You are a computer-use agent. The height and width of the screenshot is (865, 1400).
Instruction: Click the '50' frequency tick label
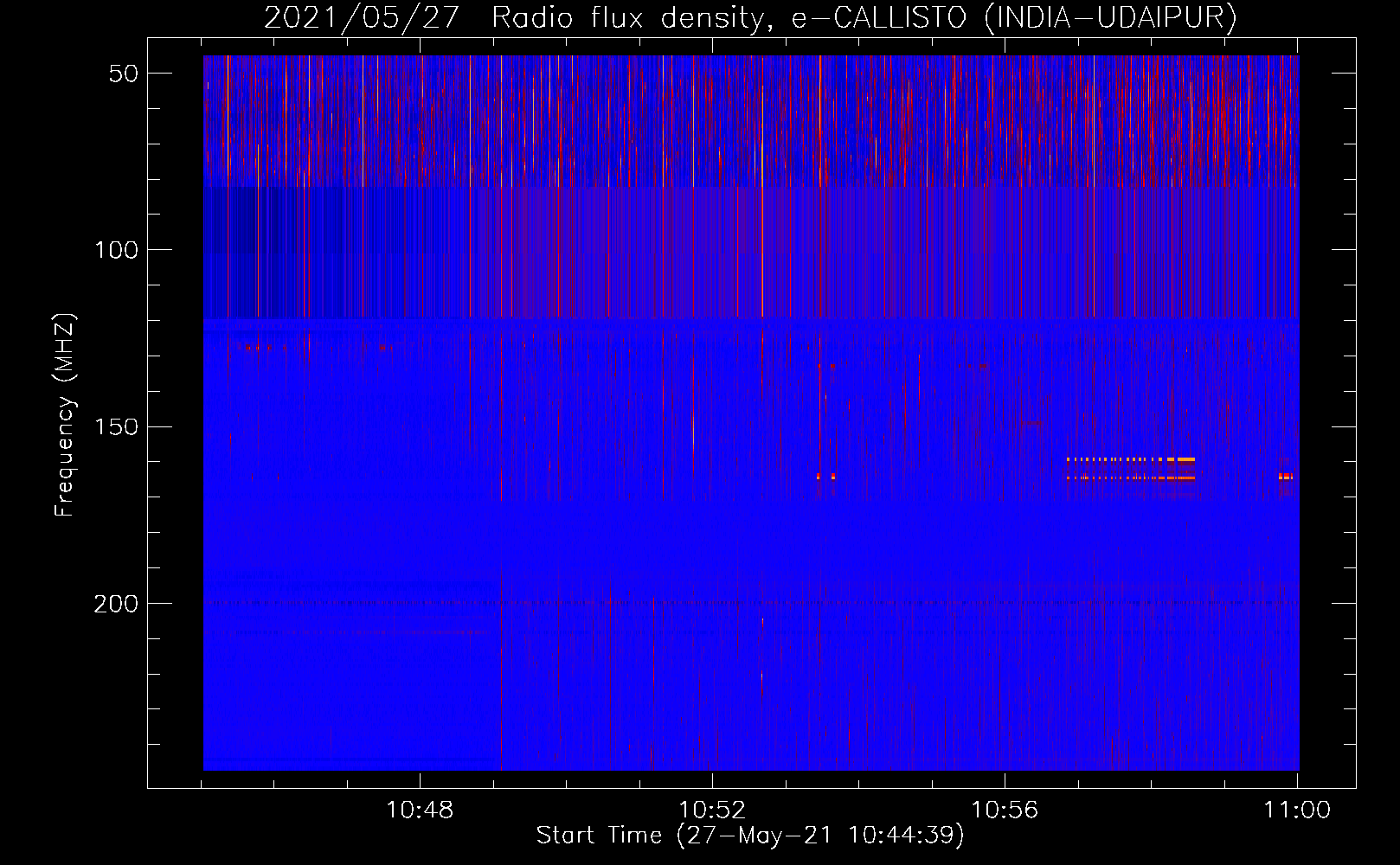[x=124, y=74]
